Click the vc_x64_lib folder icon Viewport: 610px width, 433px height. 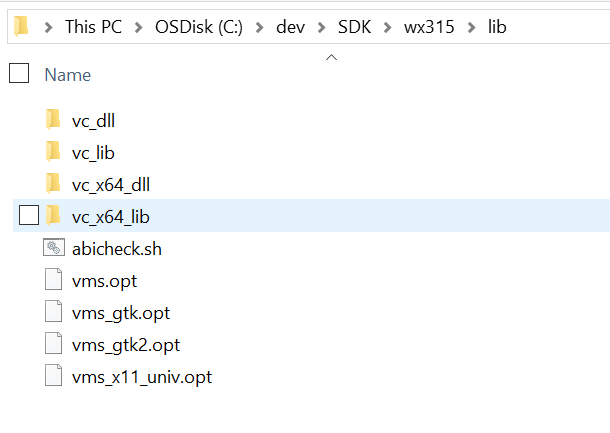(x=53, y=216)
